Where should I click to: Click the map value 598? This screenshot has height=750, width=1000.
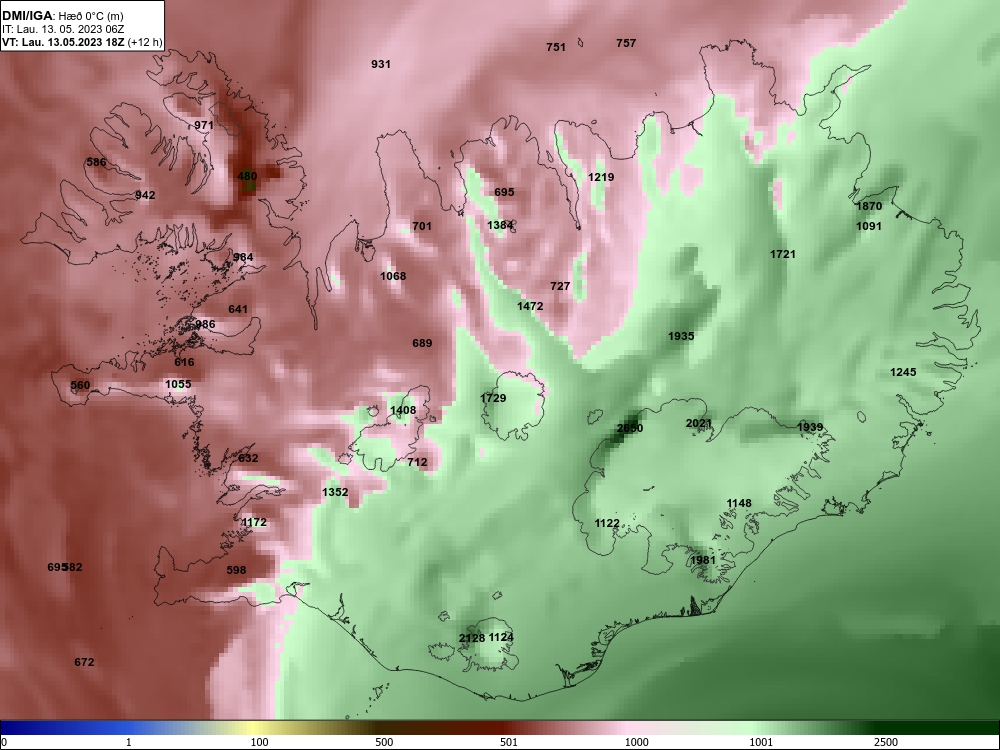point(236,570)
